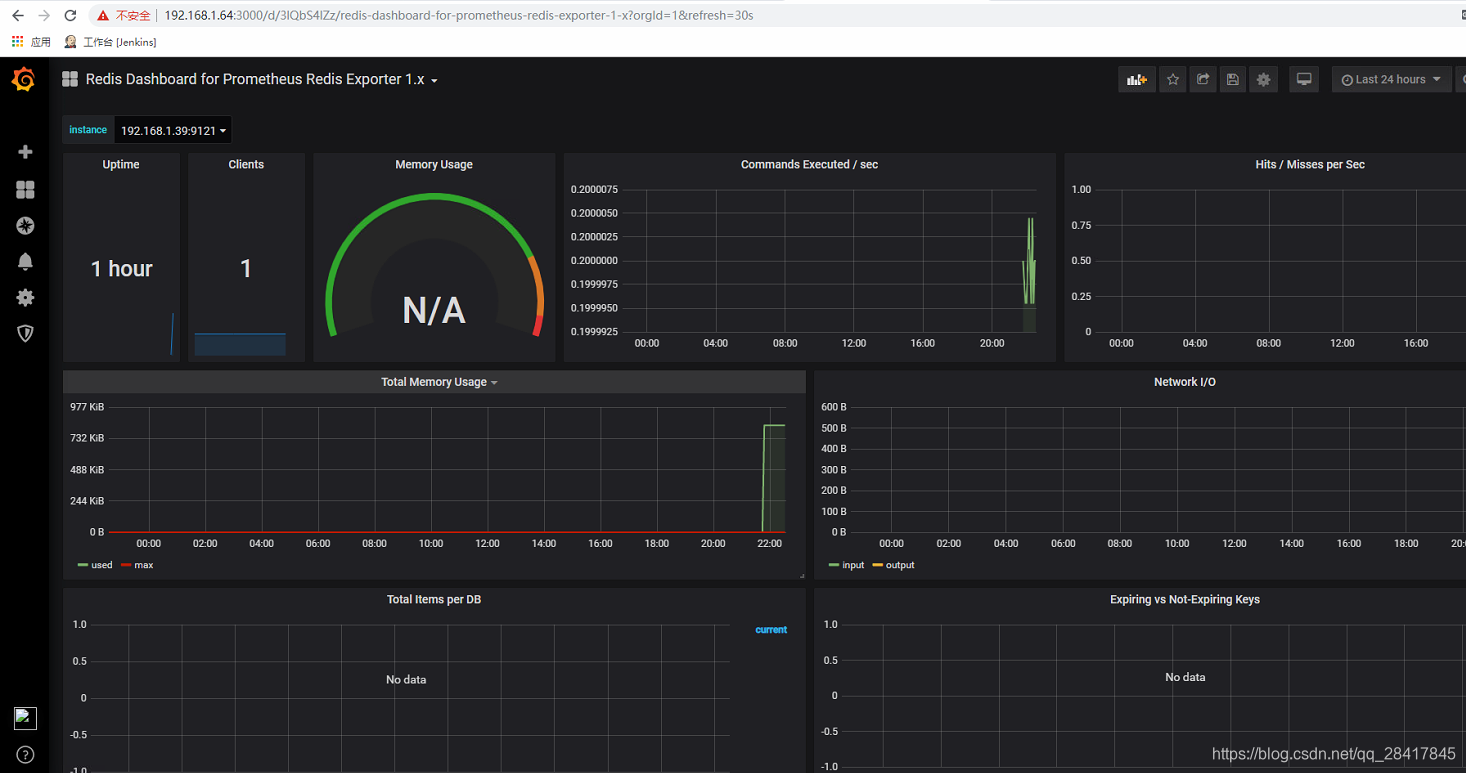The height and width of the screenshot is (773, 1466).
Task: Go back with browser back arrow
Action: pos(18,16)
